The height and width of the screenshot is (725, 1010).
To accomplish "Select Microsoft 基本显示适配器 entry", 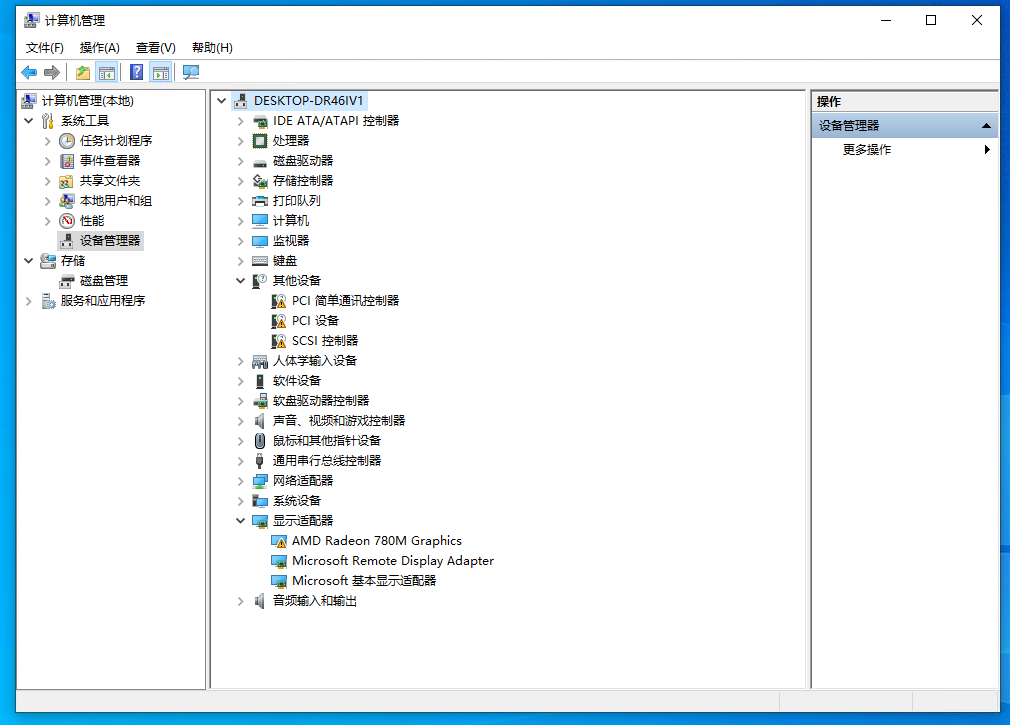I will tap(364, 581).
